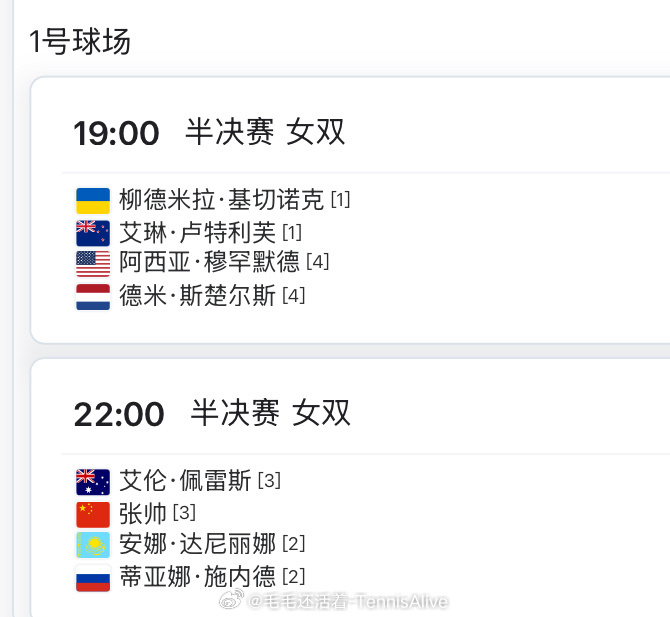The width and height of the screenshot is (670, 617).
Task: Select player 蒂亚娜·施内德
Action: [197, 576]
